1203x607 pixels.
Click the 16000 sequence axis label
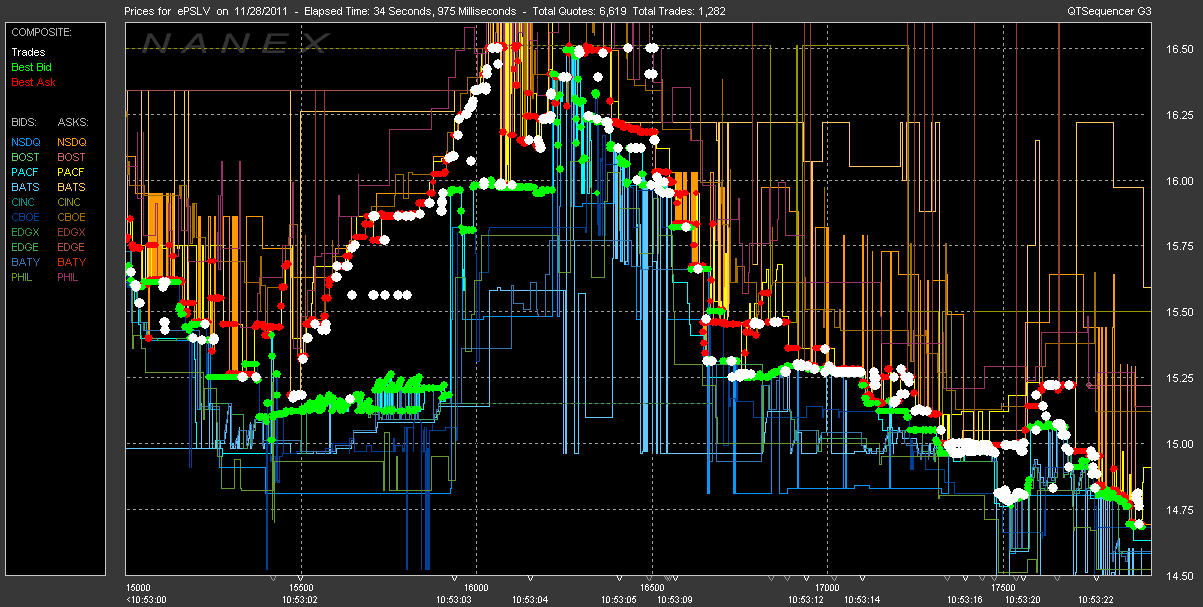pos(476,587)
